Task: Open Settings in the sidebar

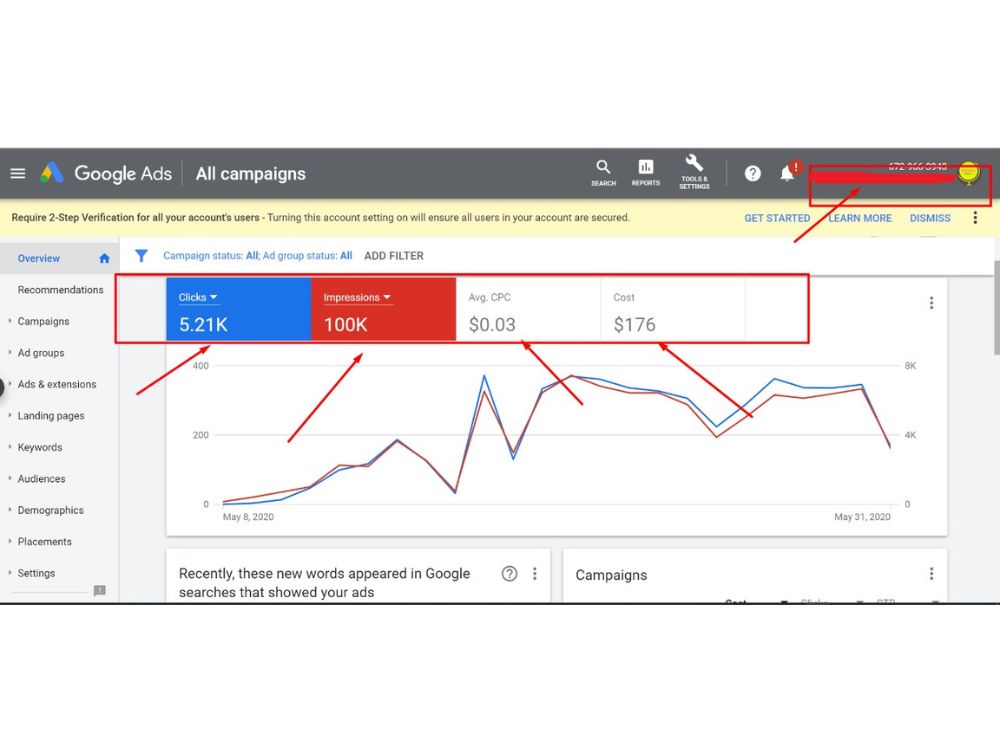Action: 36,573
